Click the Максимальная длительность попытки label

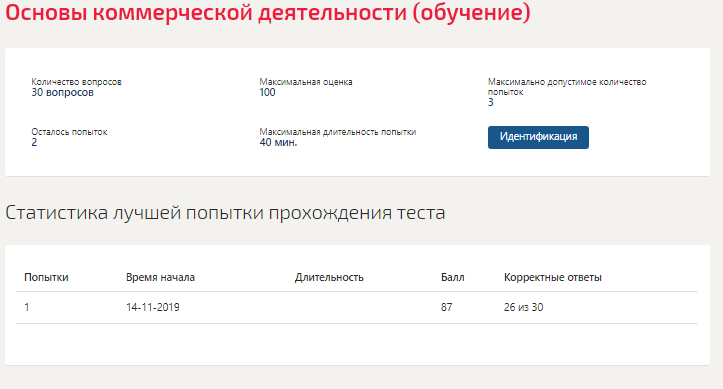point(338,132)
